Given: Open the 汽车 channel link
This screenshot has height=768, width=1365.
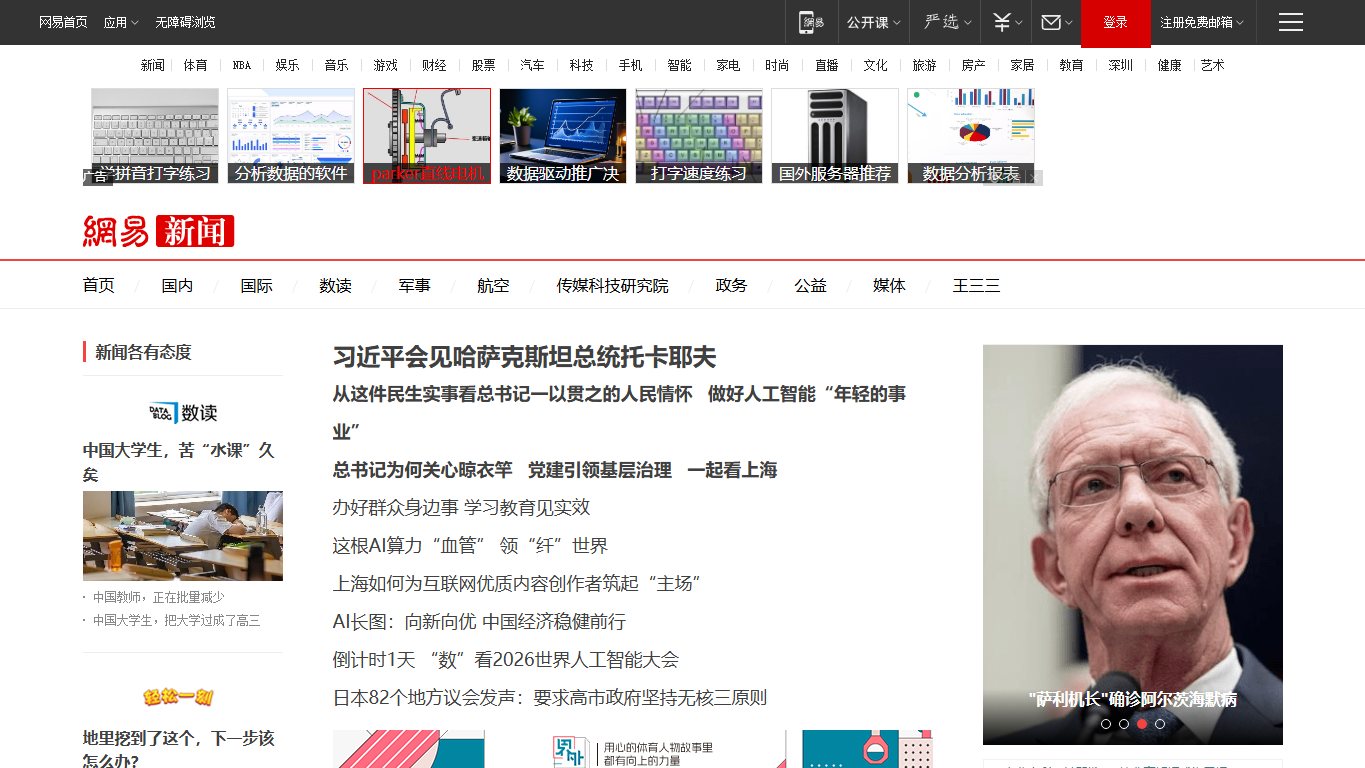Looking at the screenshot, I should click(532, 65).
